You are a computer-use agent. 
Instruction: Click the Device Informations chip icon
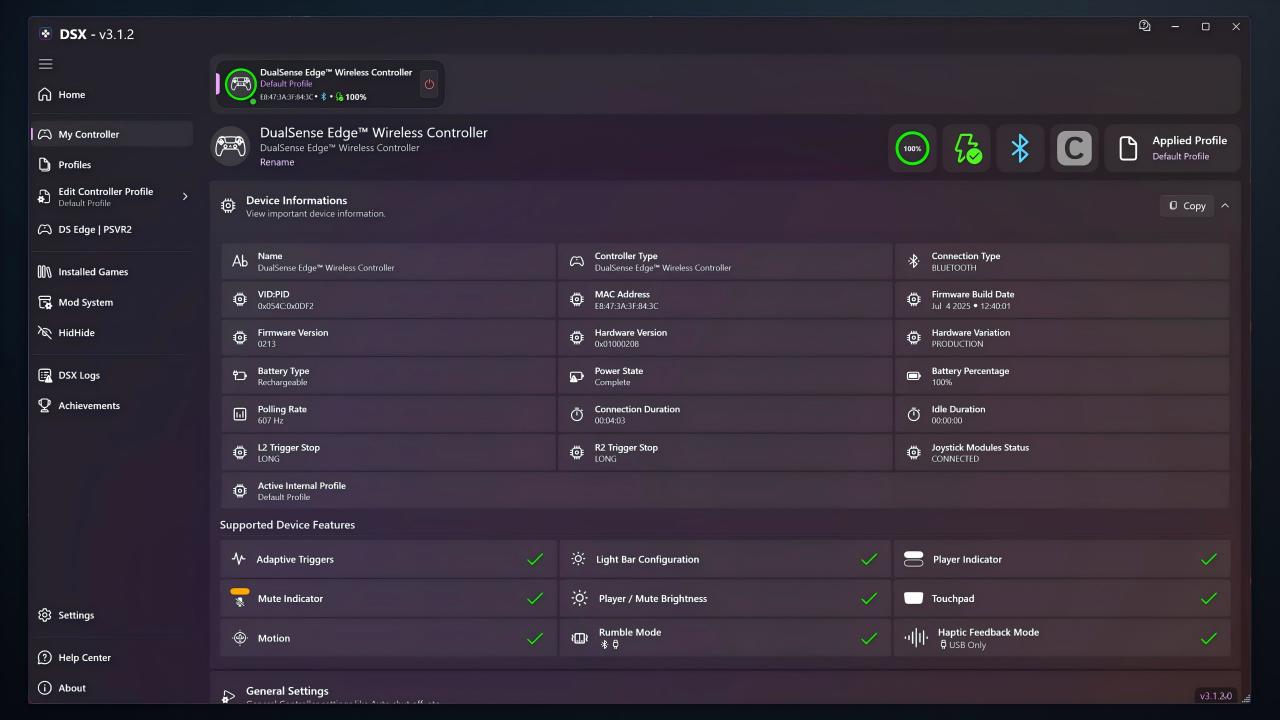pyautogui.click(x=228, y=206)
